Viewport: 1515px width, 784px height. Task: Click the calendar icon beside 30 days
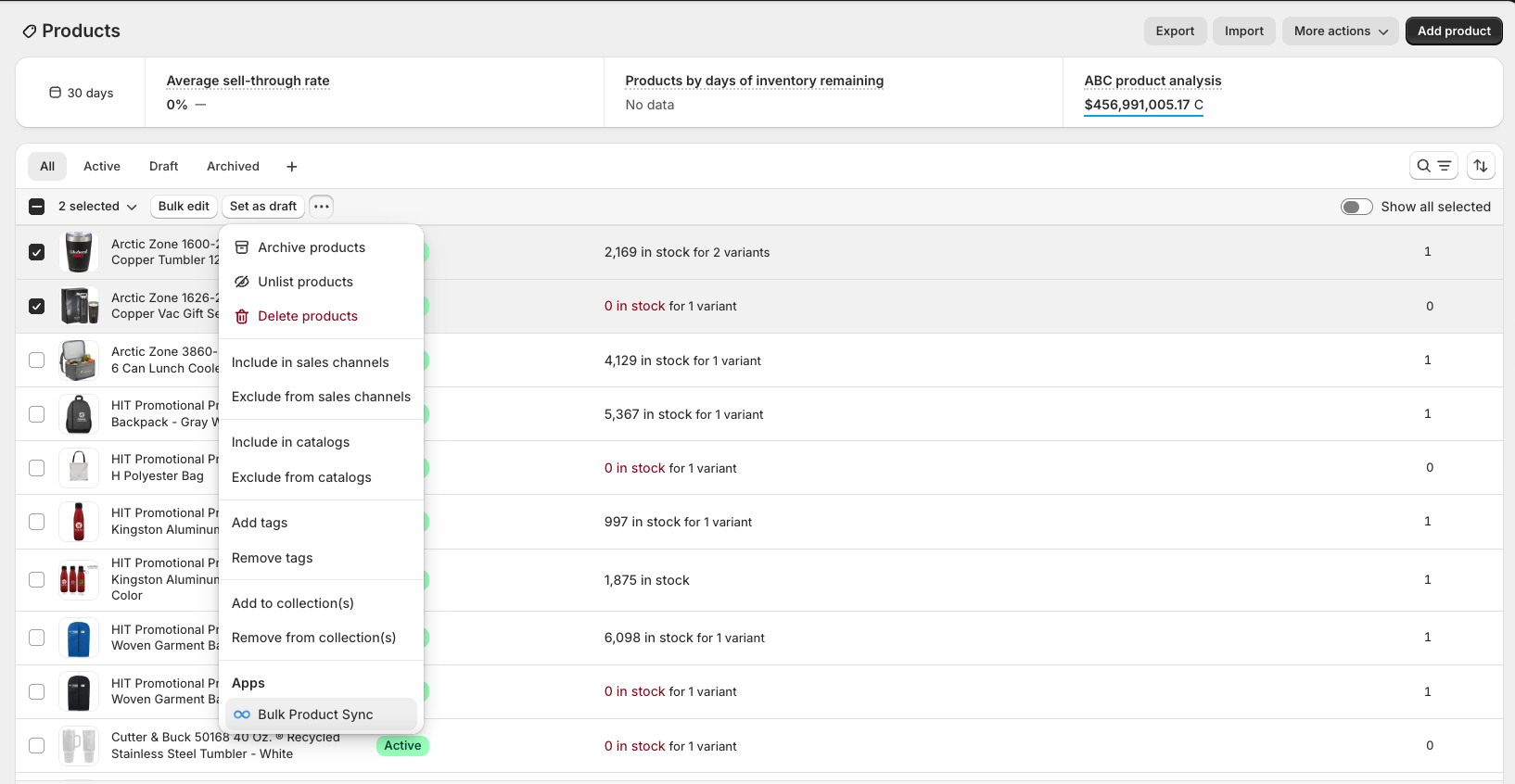56,93
